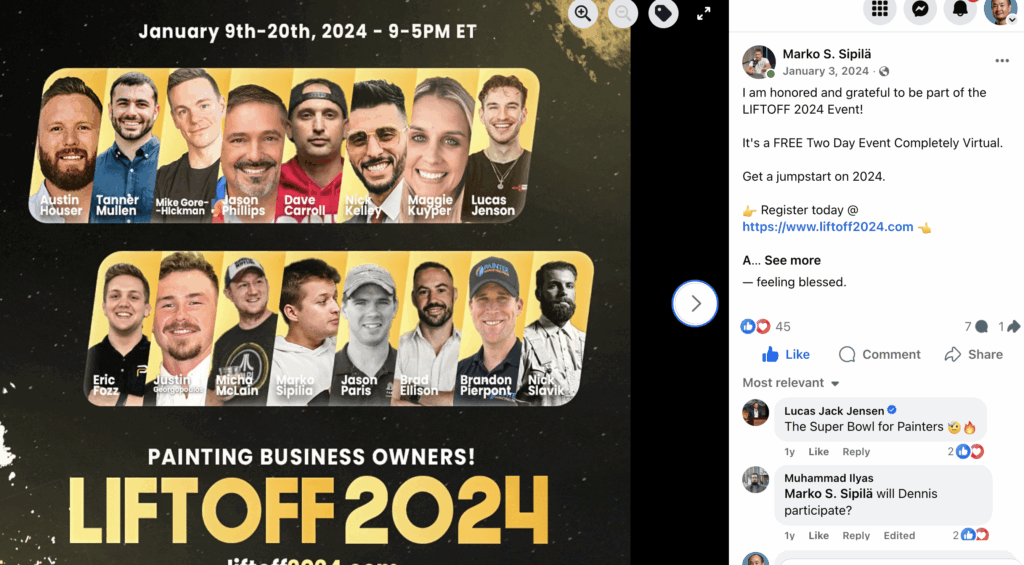1024x565 pixels.
Task: View the post shares count
Action: point(1009,327)
